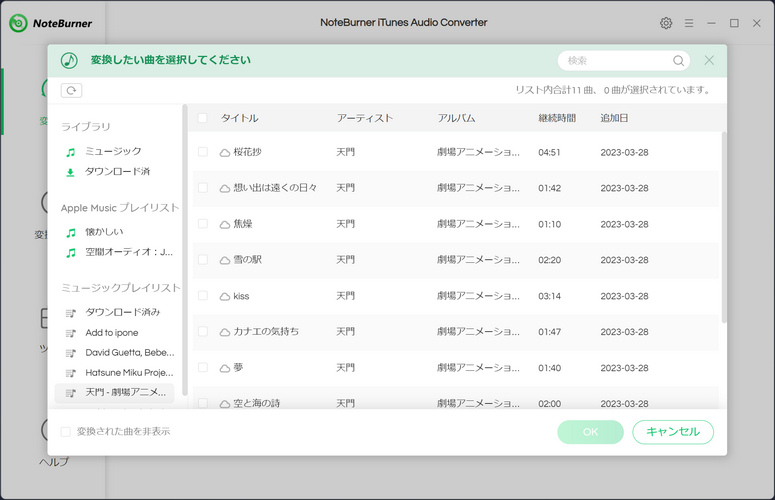Click the song title カナエの気持ち
The height and width of the screenshot is (500, 775).
tap(266, 332)
